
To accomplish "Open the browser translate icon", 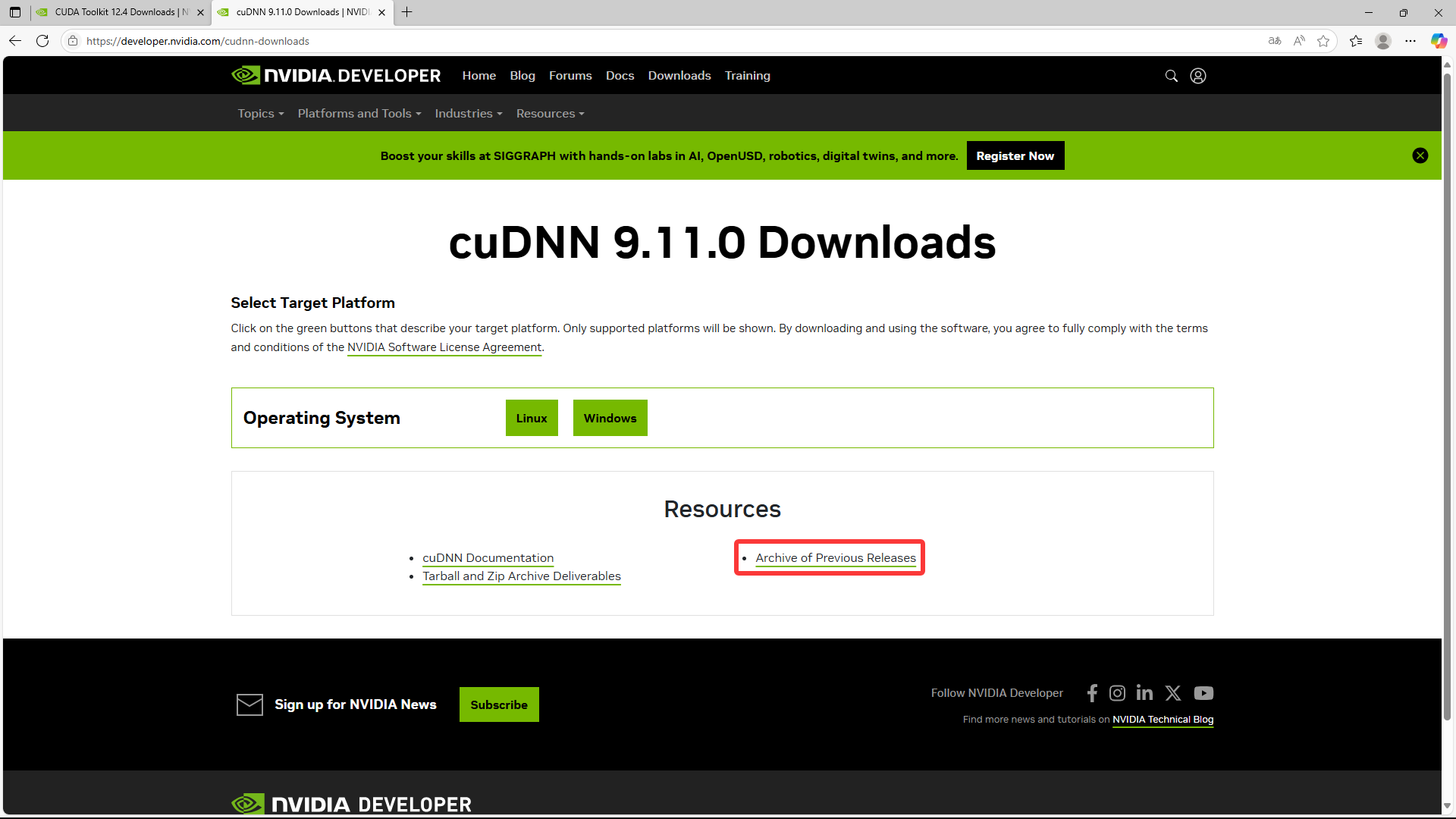I will 1275,41.
